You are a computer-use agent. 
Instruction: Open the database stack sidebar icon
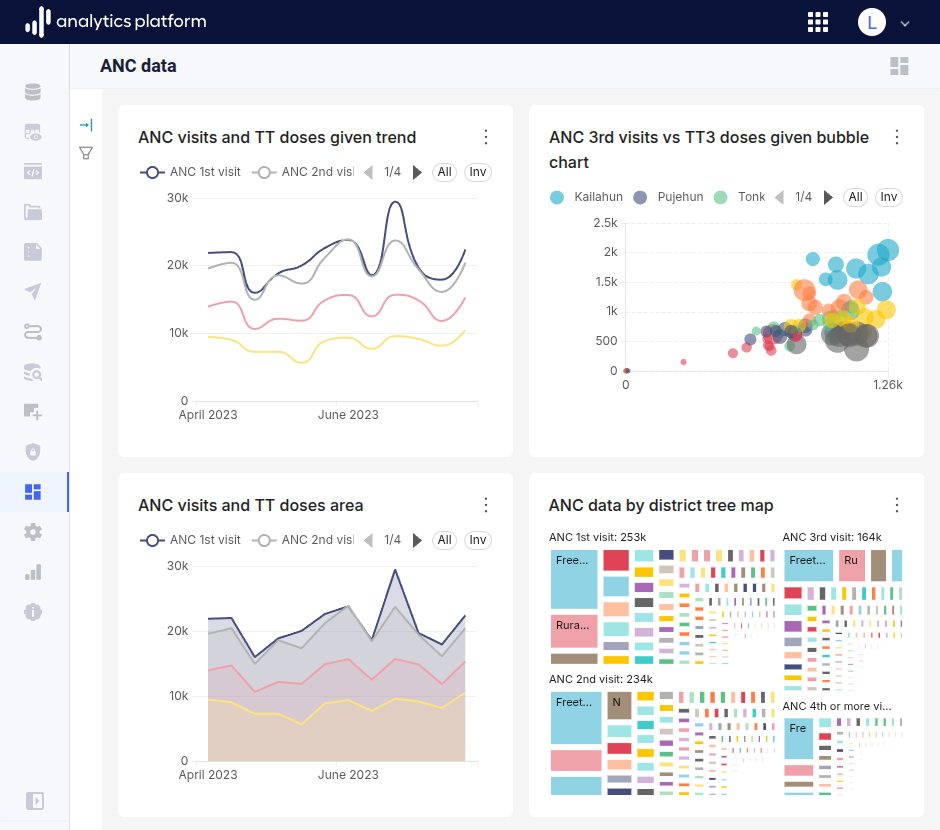[33, 92]
